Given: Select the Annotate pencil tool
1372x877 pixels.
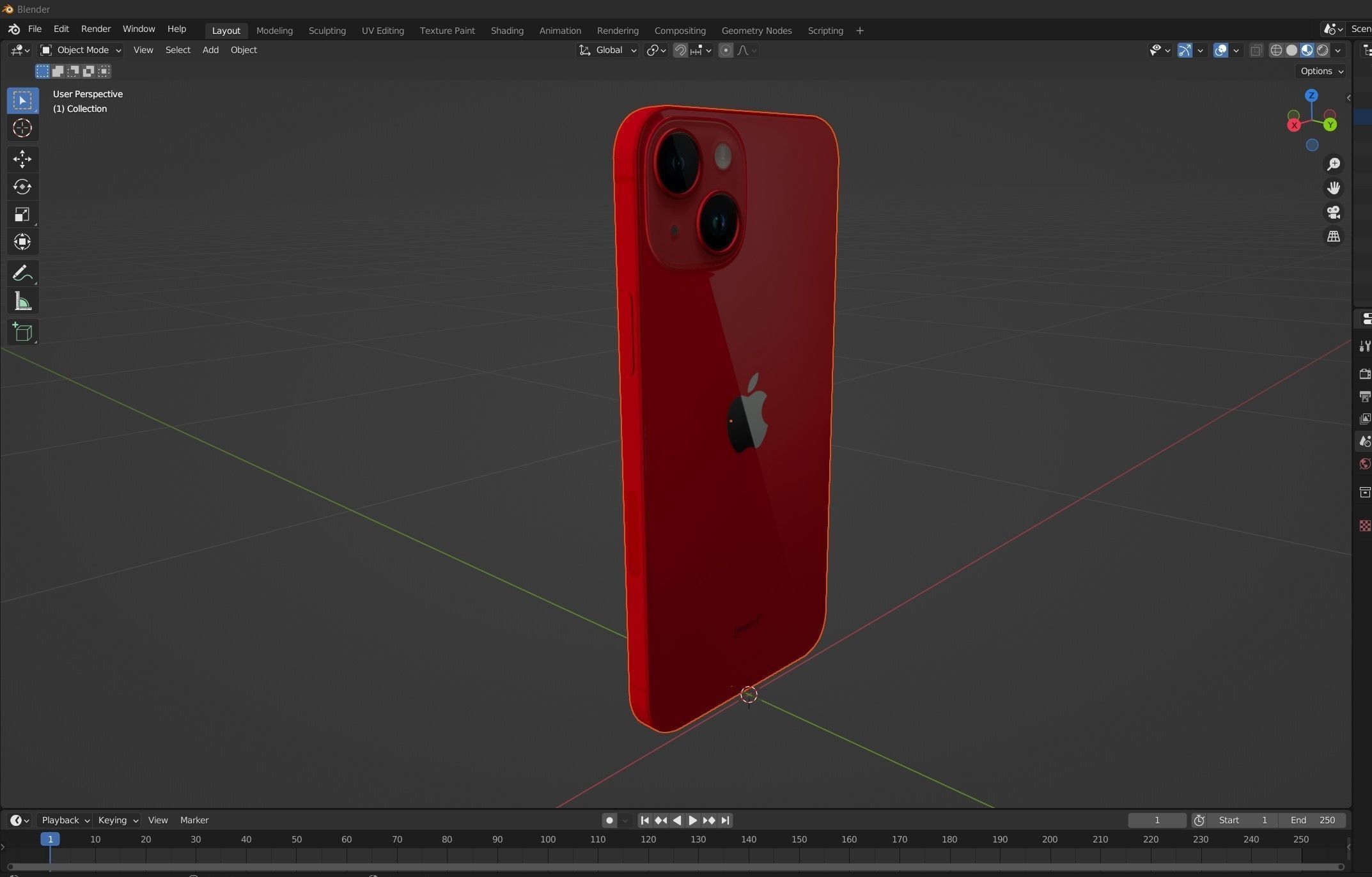Looking at the screenshot, I should [x=22, y=273].
